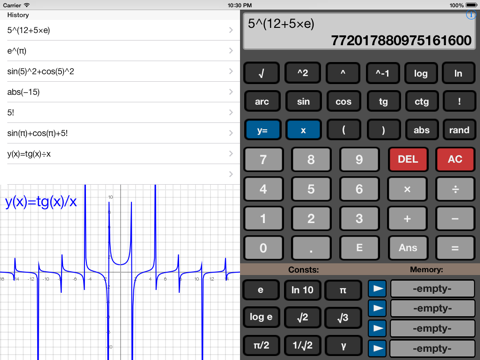480x360 pixels.
Task: Open history entry sin(π)+cos(π)+5!
Action: tap(120, 133)
